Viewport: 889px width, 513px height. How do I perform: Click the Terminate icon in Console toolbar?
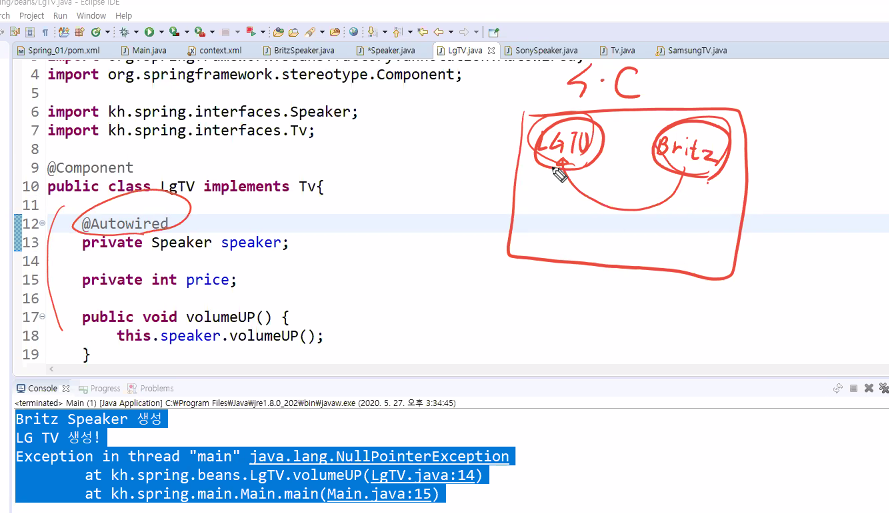tap(853, 388)
